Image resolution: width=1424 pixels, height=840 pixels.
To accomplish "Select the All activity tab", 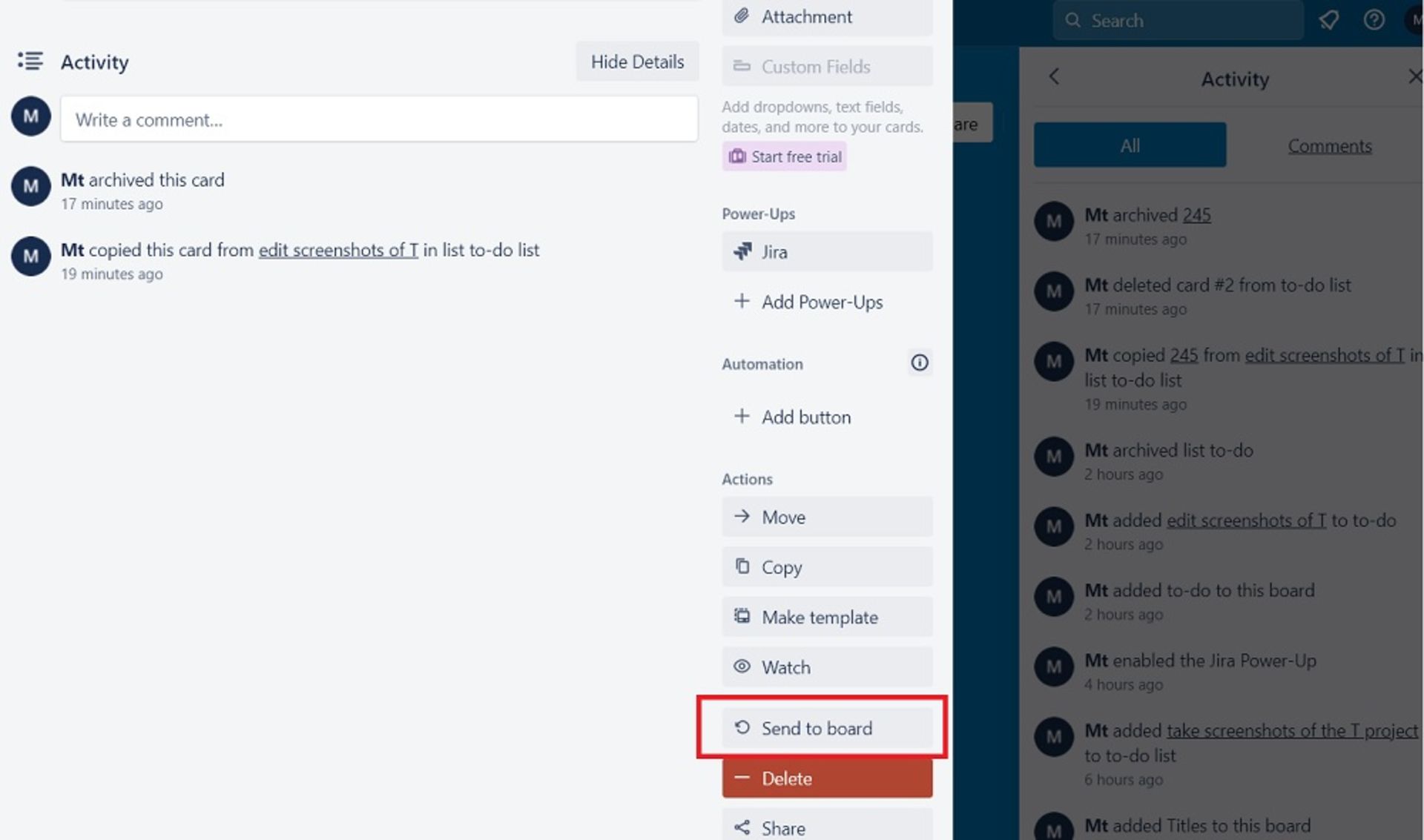I will pos(1129,145).
